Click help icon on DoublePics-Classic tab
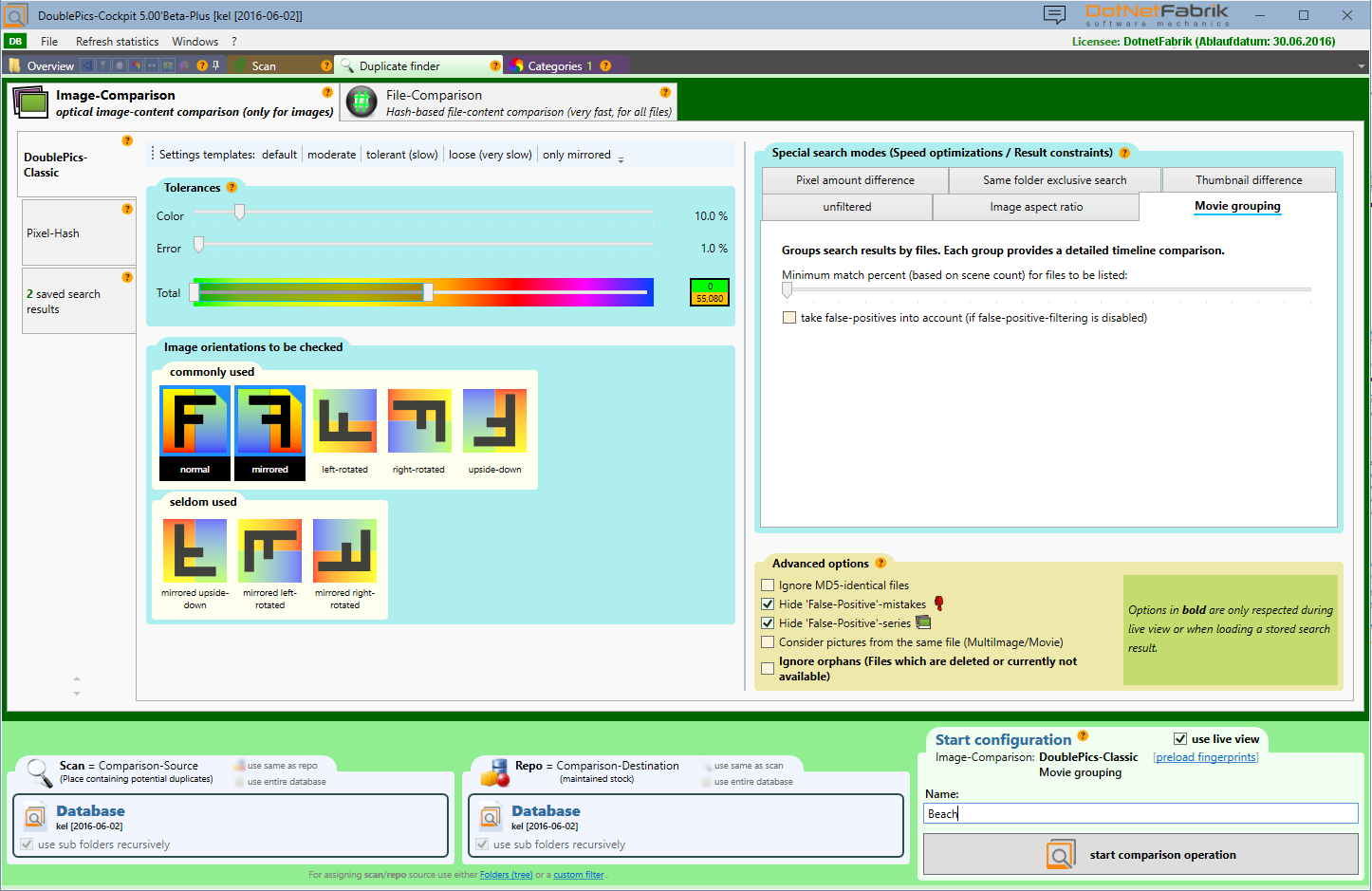1372x891 pixels. coord(127,140)
